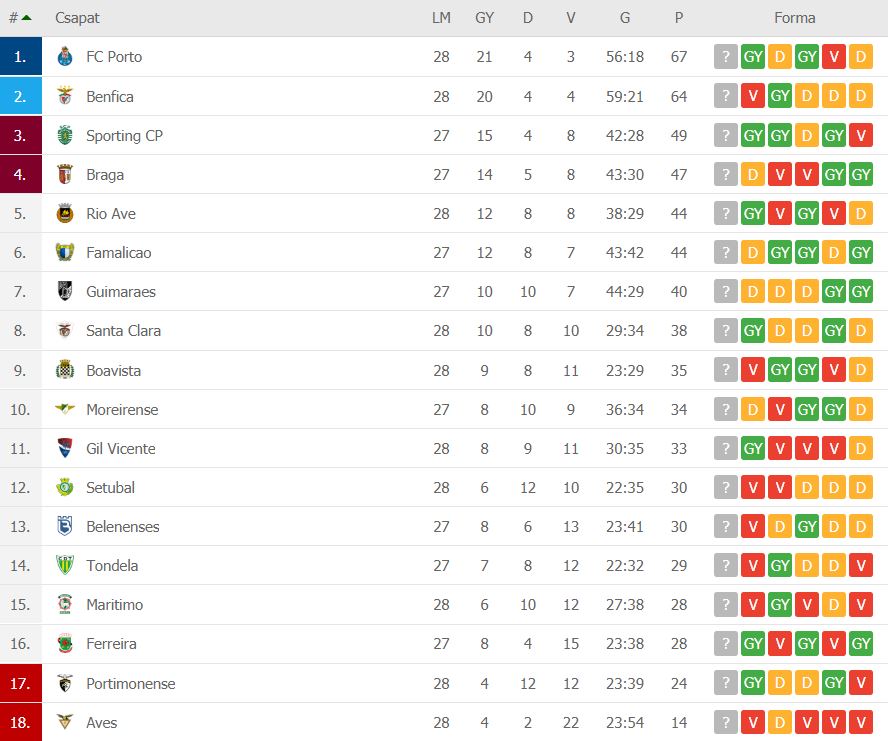Sort standings by P points column
888x741 pixels.
678,18
